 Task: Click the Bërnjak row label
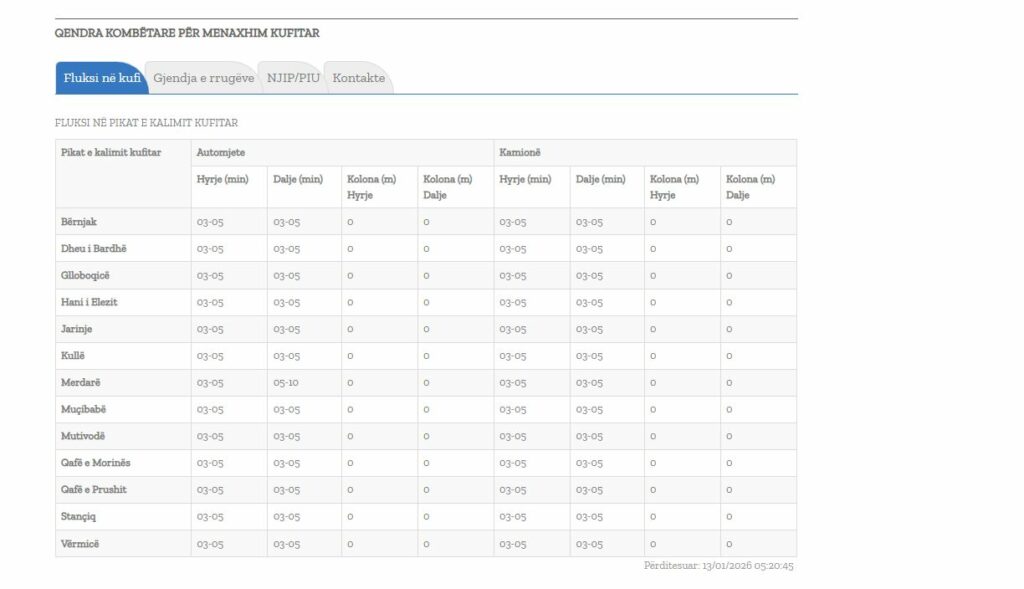click(x=79, y=222)
